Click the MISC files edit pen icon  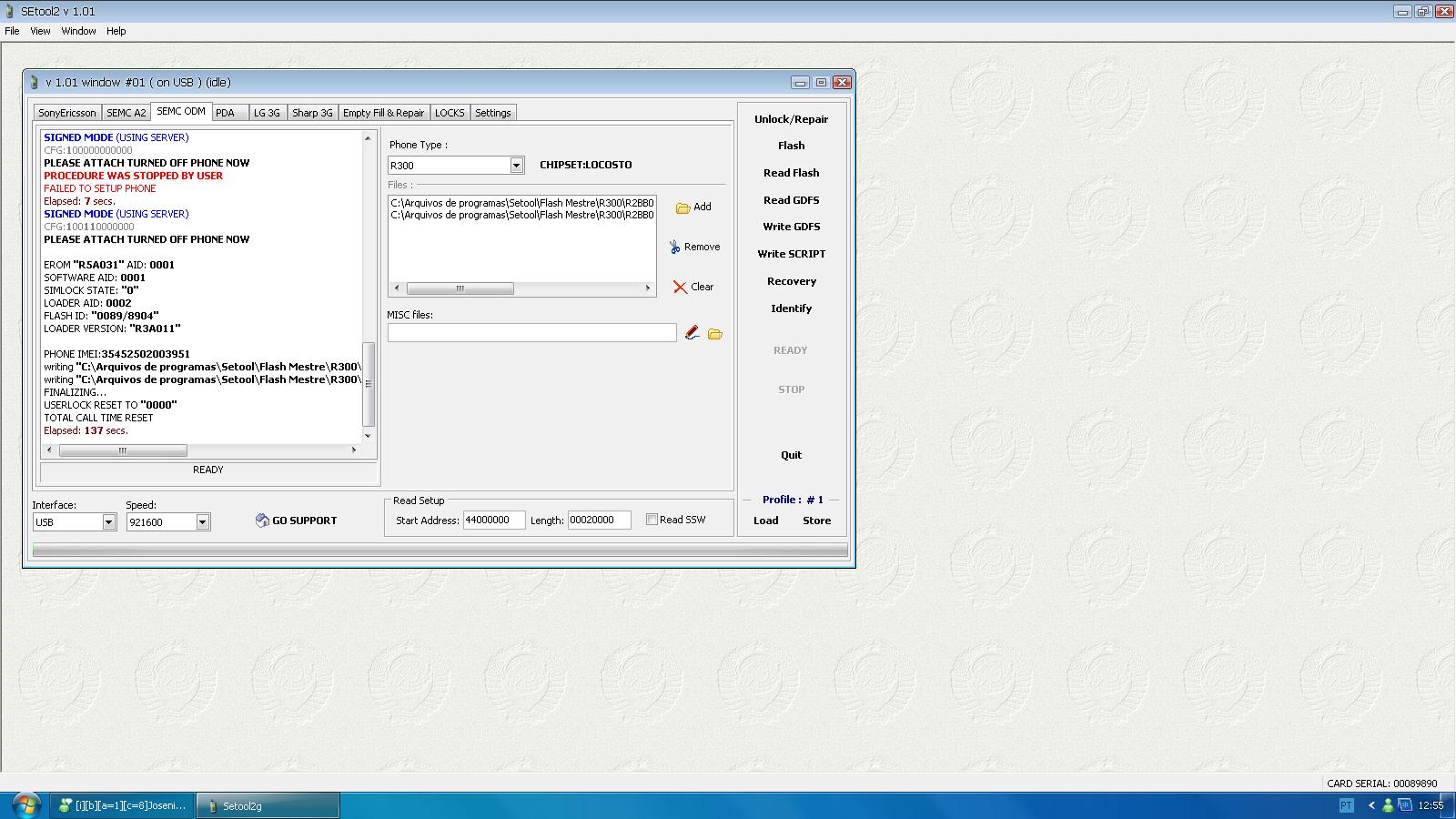coord(692,333)
